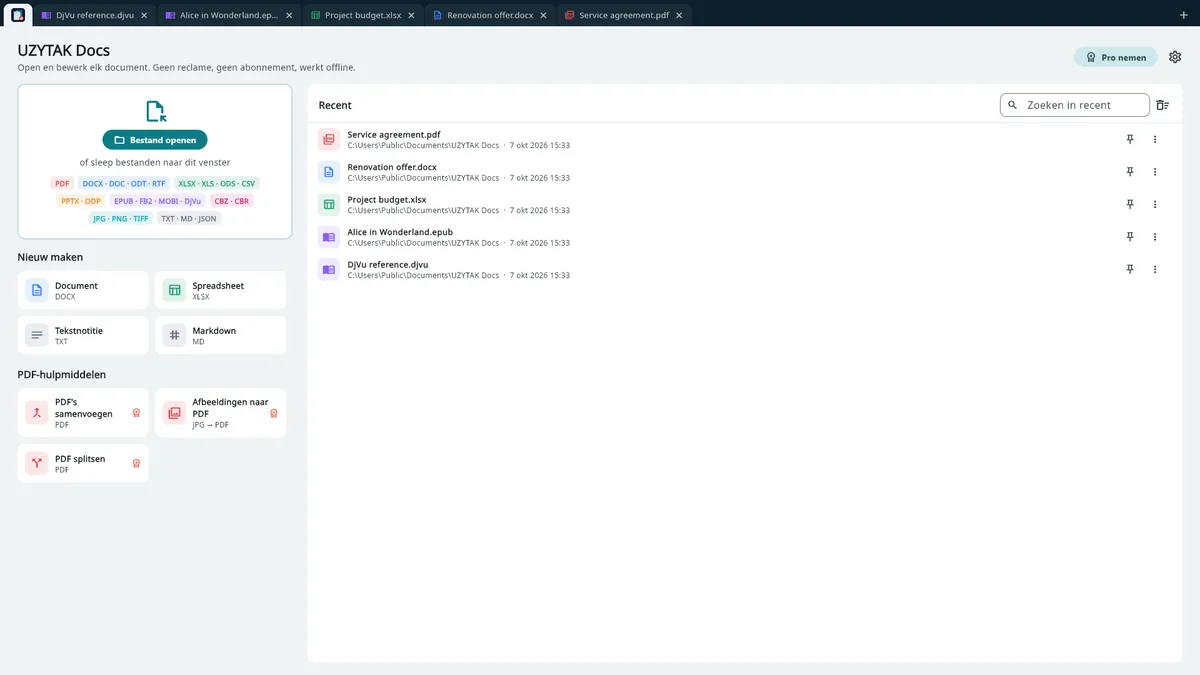Click the TXT · MD · JSON badge

[188, 218]
